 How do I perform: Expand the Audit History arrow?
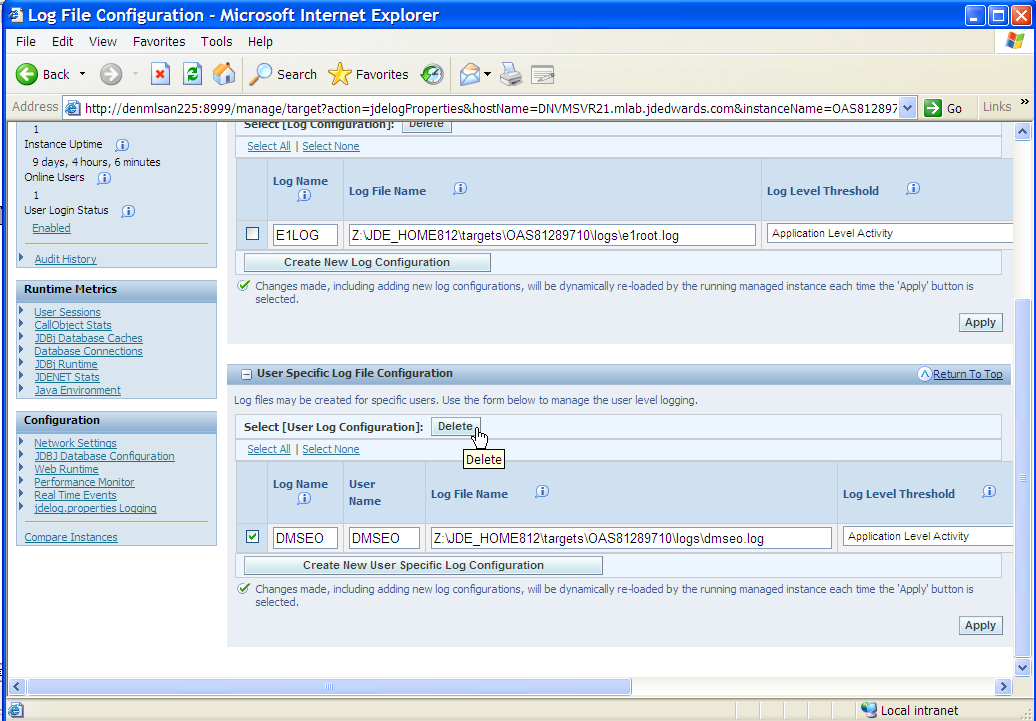21,258
